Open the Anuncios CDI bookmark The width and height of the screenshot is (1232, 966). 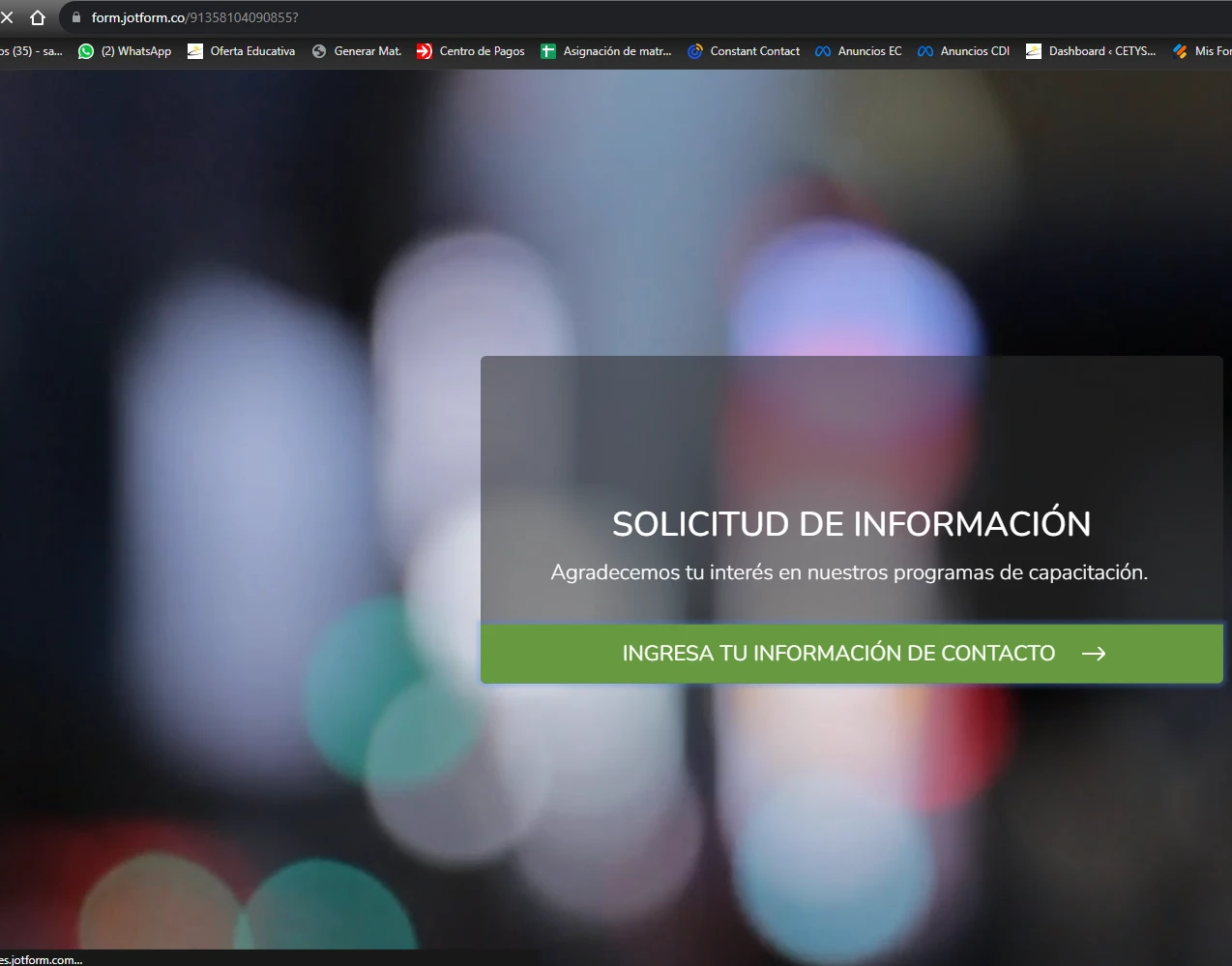[x=963, y=51]
